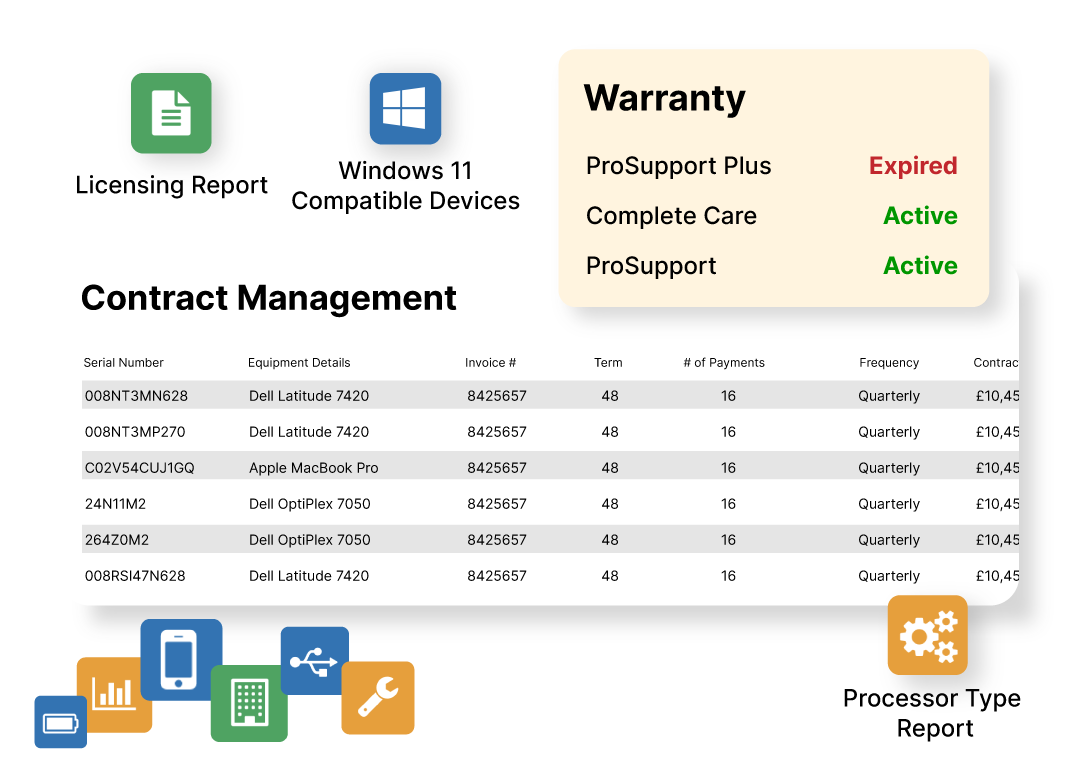This screenshot has width=1080, height=784.
Task: Click Dell Latitude 7420 in row 008NT3MN628
Action: 309,396
